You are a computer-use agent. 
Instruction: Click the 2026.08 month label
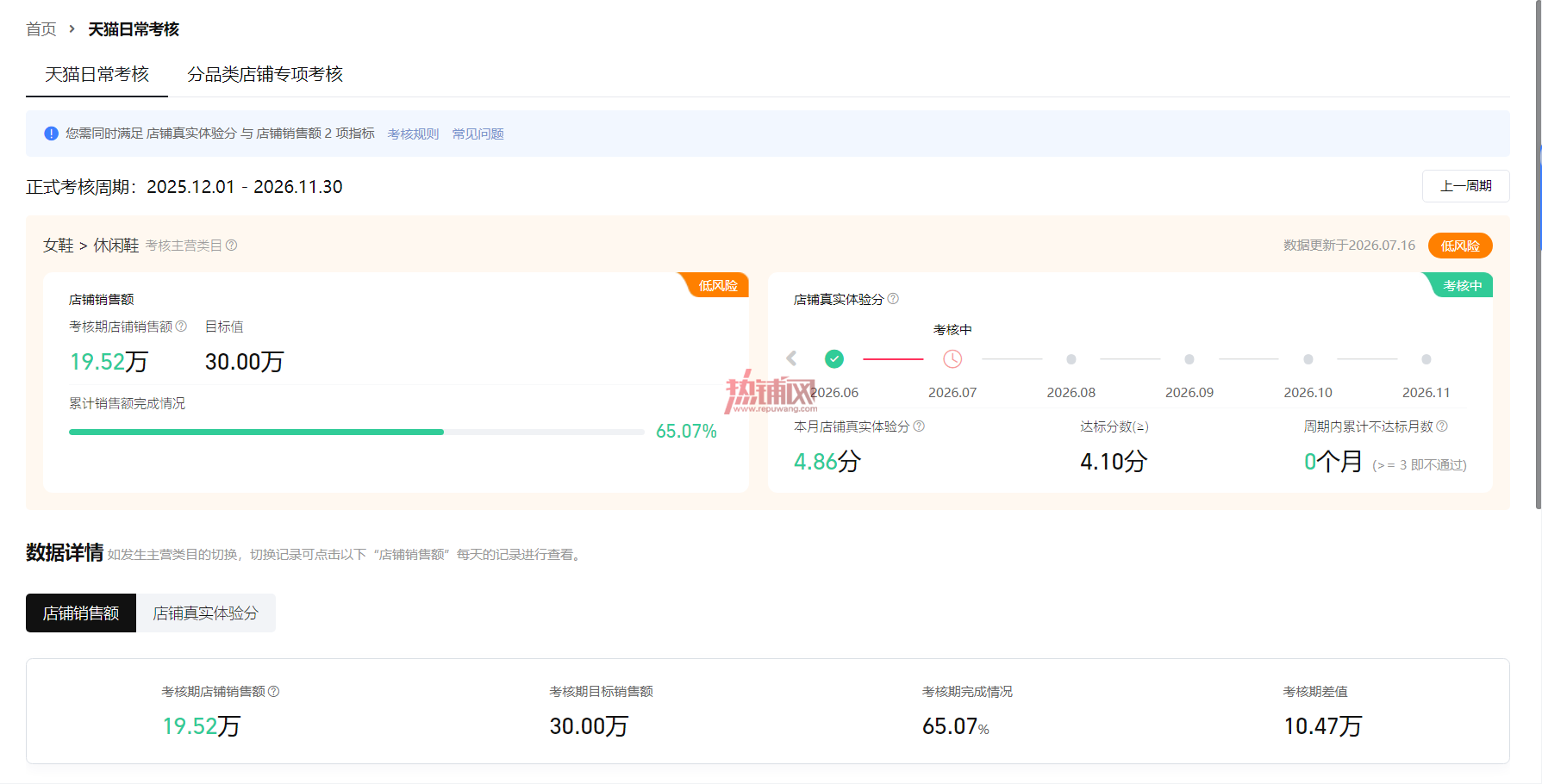click(x=1071, y=393)
